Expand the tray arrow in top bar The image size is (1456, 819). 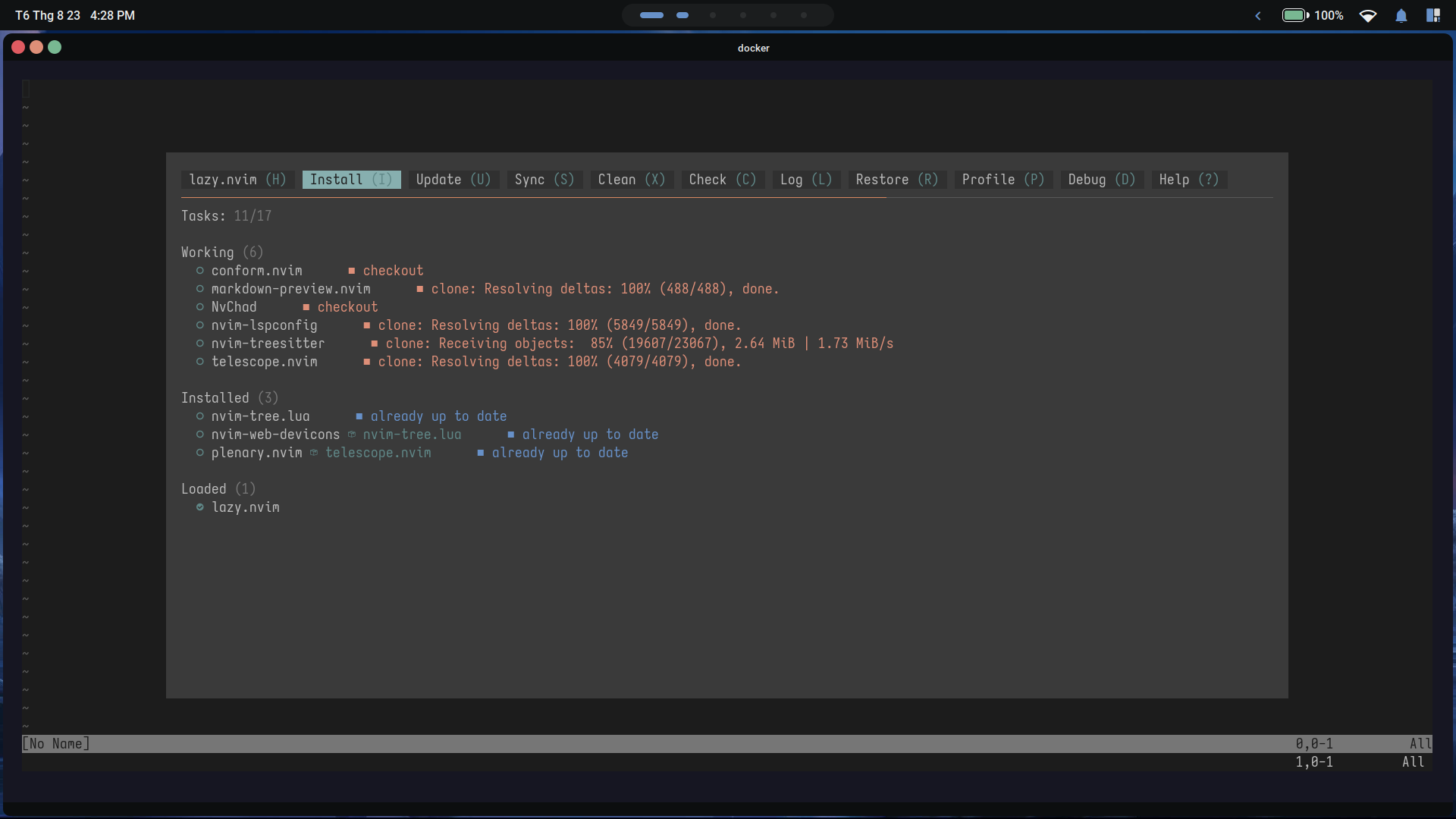point(1258,15)
